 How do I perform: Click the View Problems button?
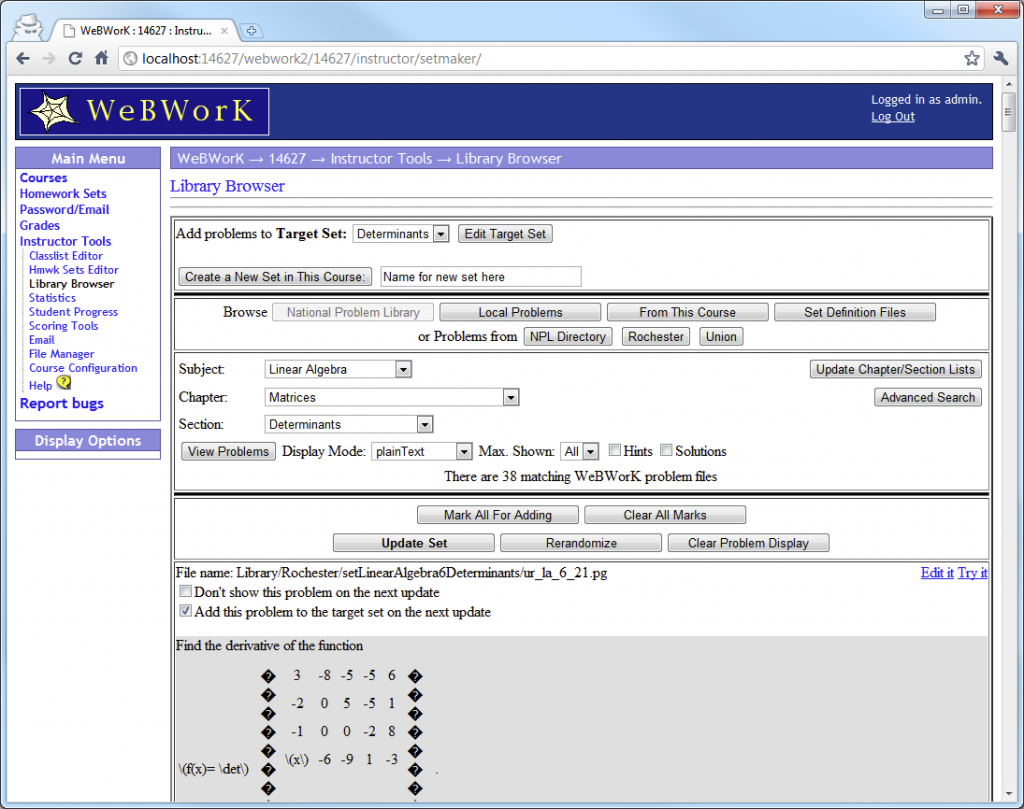tap(228, 451)
